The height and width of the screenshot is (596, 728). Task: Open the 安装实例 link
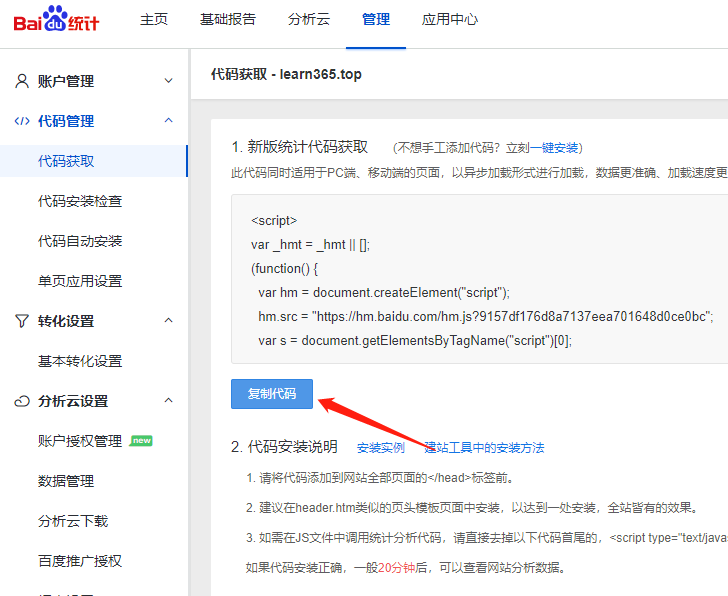point(381,448)
